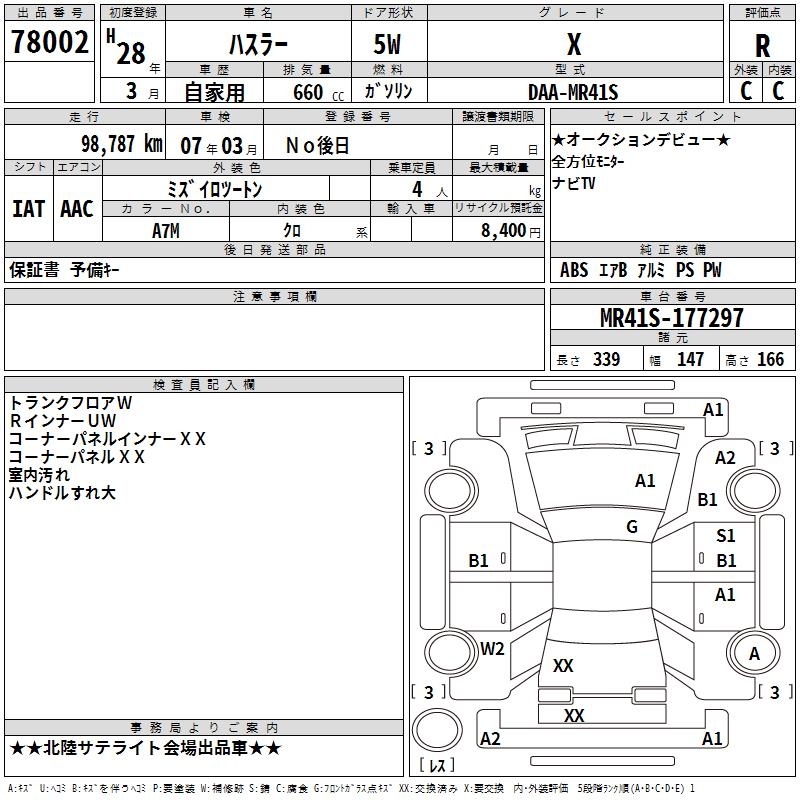Select the spare tire circle above レス
This screenshot has width=800, height=800.
[x=437, y=730]
